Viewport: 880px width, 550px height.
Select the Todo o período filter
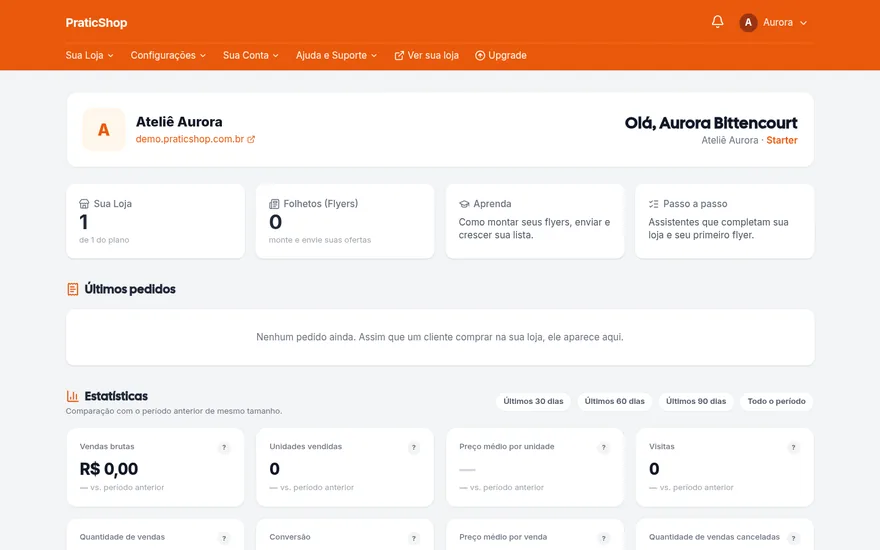coord(777,401)
